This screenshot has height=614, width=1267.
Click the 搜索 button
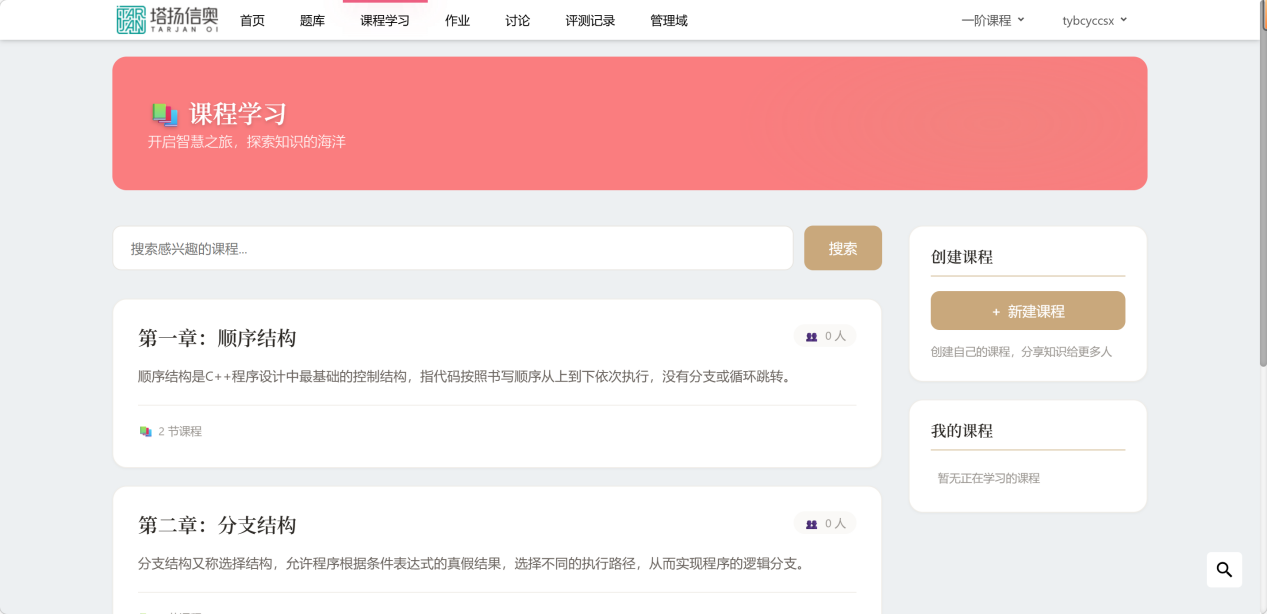pyautogui.click(x=842, y=247)
